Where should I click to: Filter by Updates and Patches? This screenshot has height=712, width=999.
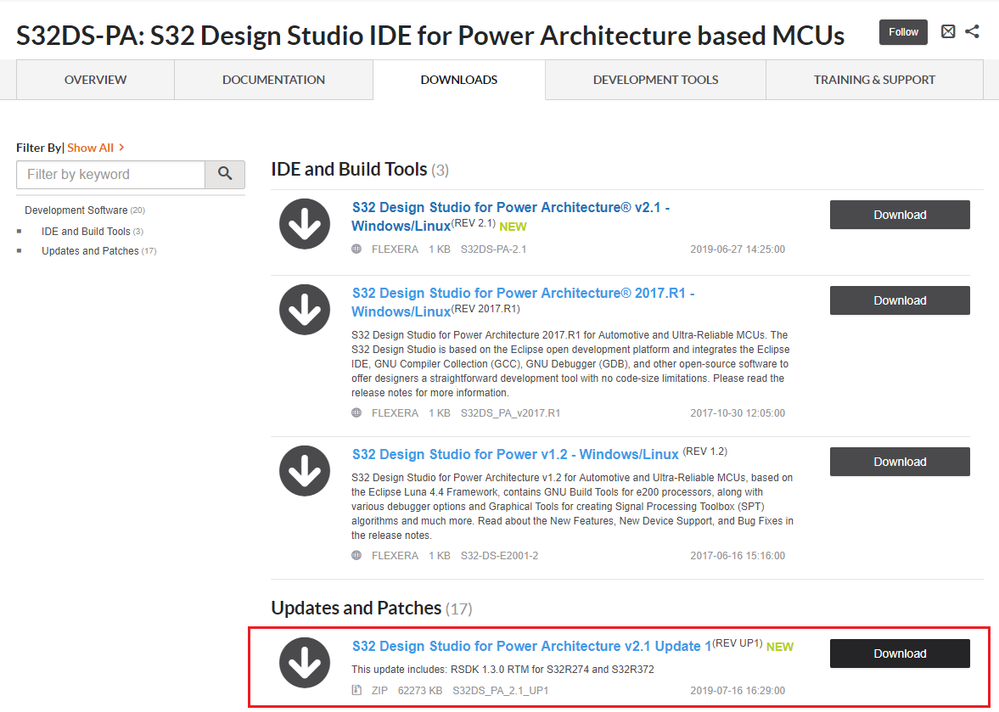(99, 251)
